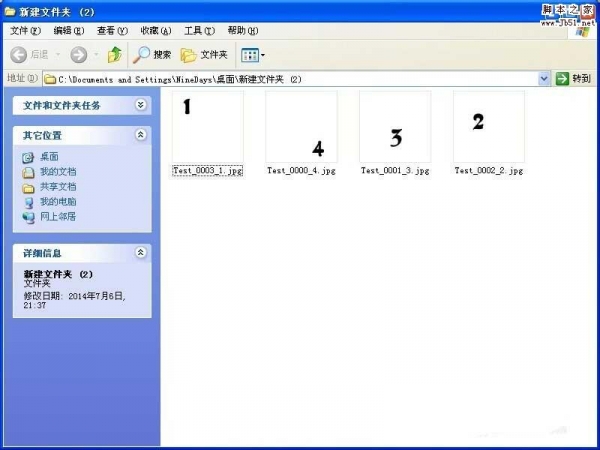Collapse the Details panel
This screenshot has width=600, height=450.
[141, 253]
